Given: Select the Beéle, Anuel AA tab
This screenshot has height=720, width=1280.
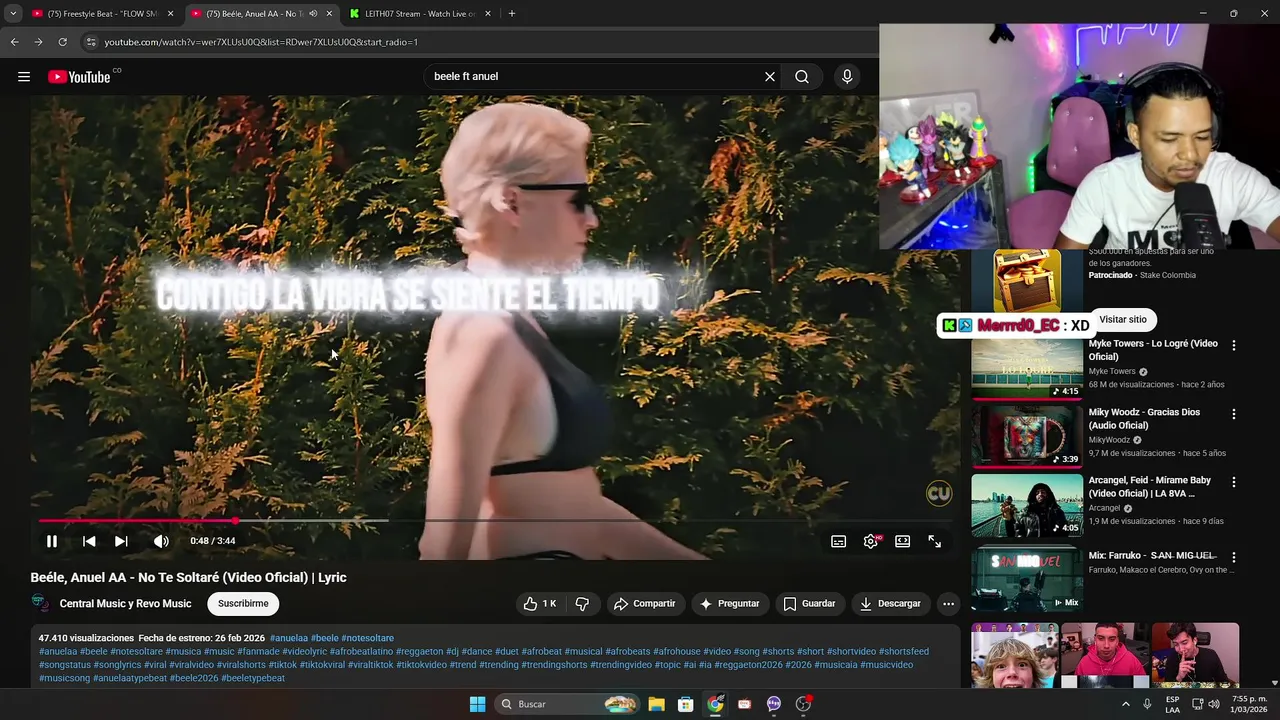Looking at the screenshot, I should [x=255, y=14].
